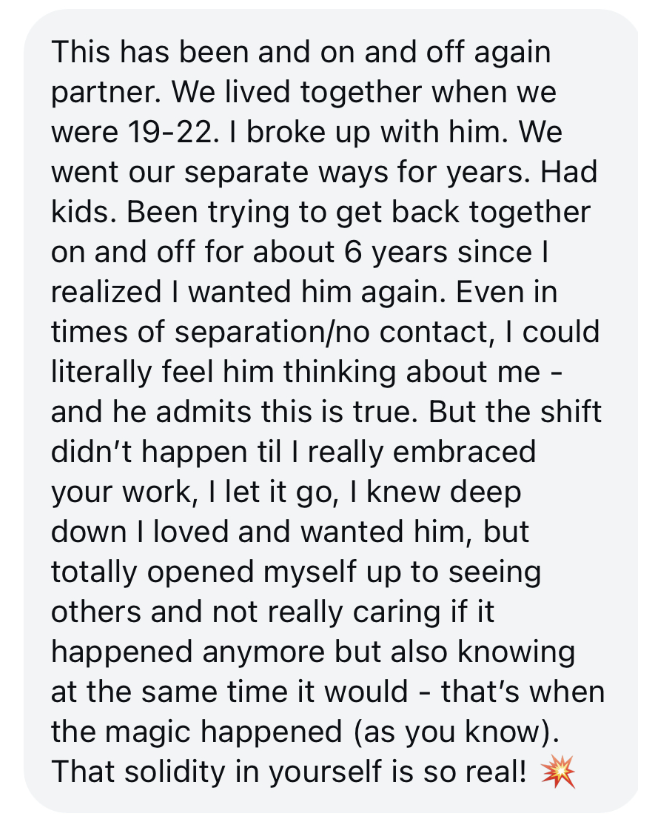
Task: Tap the sentence "That solidity in yourself"
Action: 218,771
